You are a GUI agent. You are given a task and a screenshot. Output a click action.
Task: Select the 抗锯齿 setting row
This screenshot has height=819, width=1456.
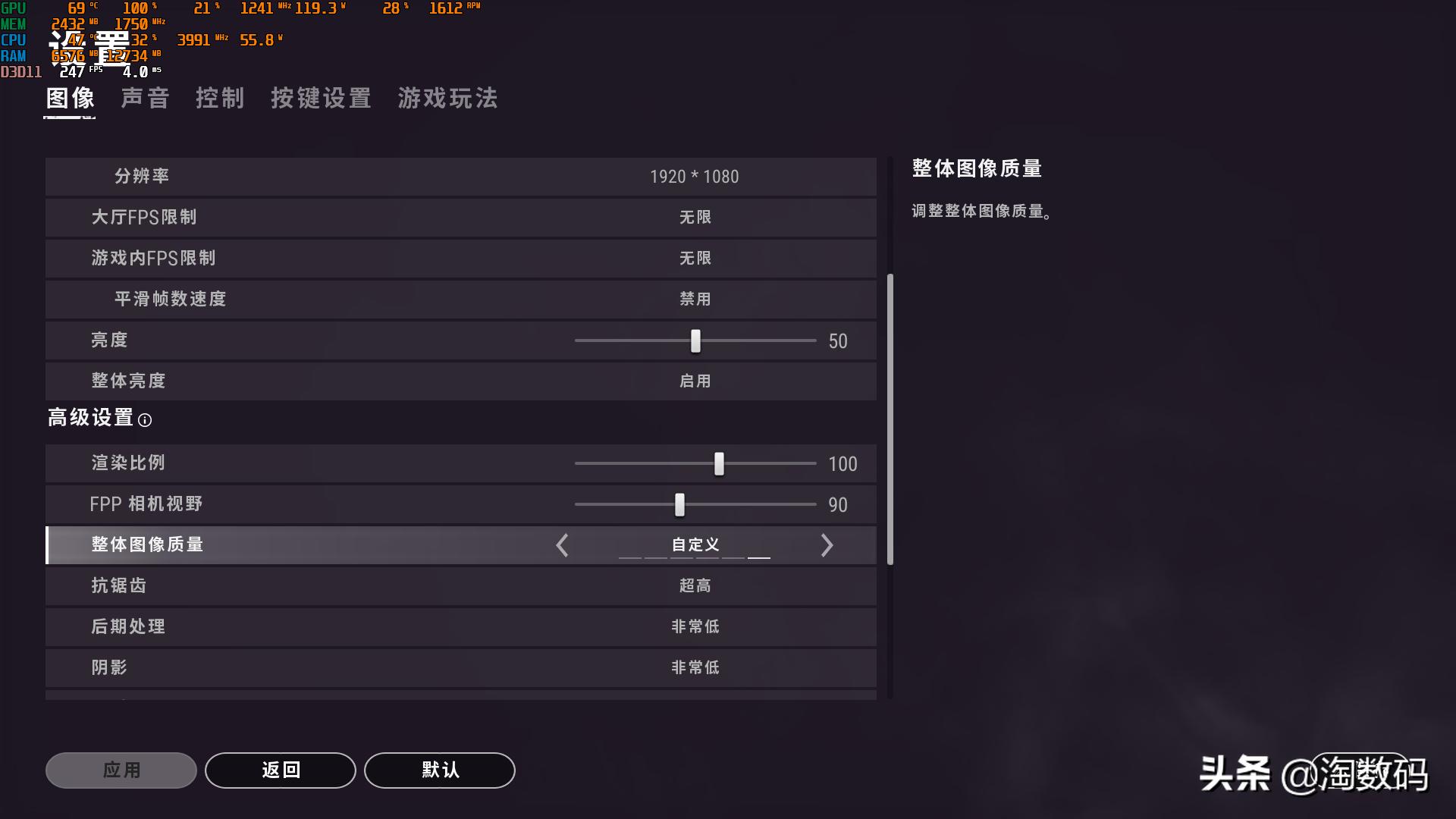click(461, 585)
